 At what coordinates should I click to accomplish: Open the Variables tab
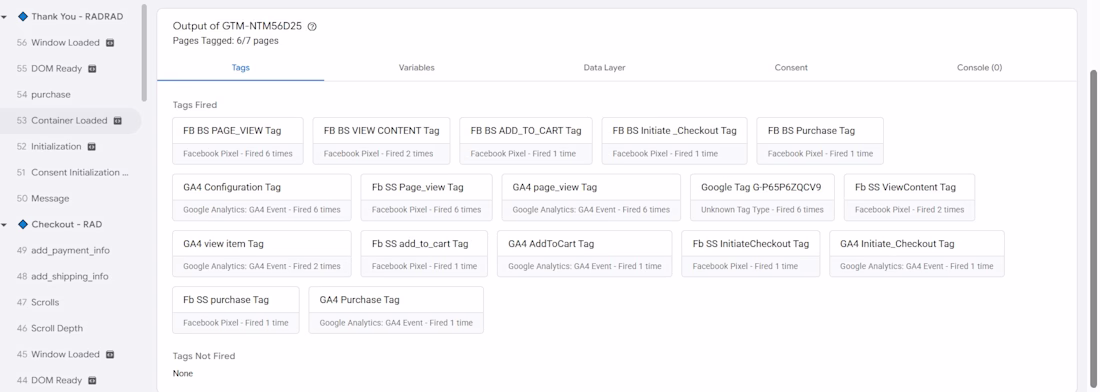point(417,68)
